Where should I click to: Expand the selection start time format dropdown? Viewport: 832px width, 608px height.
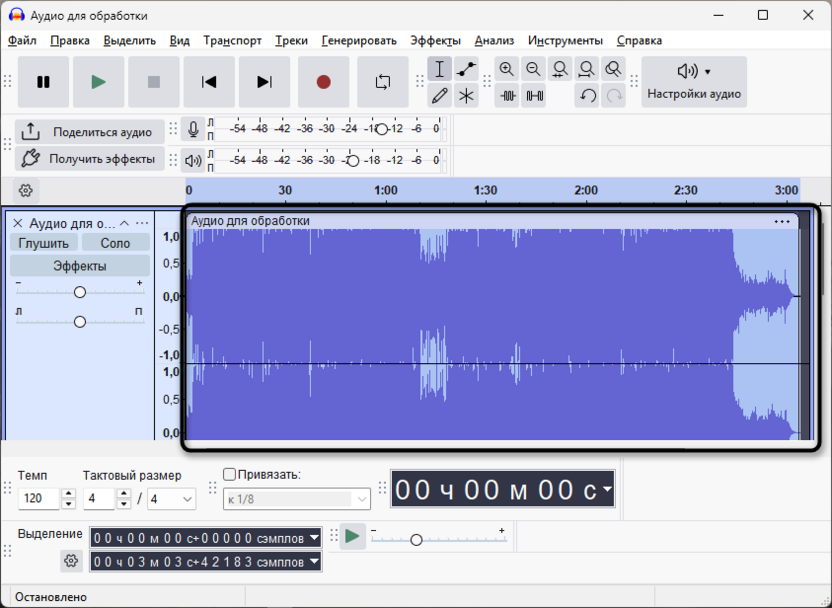315,538
